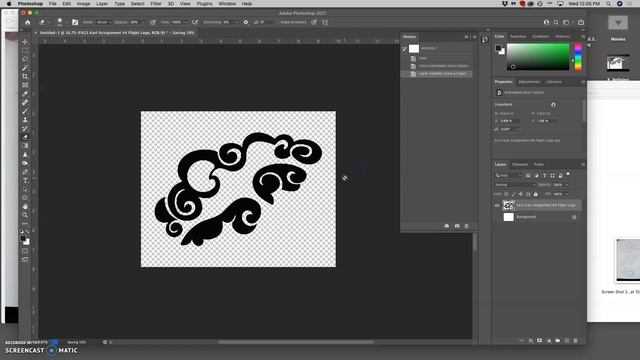Toggle brush settings panel icon in options bar
The image size is (640, 360).
(x=75, y=22)
